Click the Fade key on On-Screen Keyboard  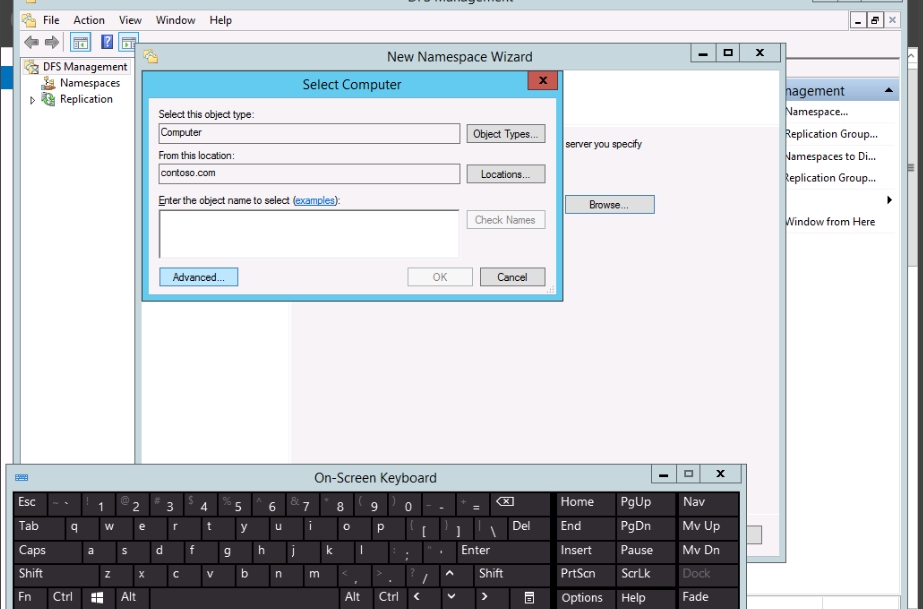tap(708, 597)
